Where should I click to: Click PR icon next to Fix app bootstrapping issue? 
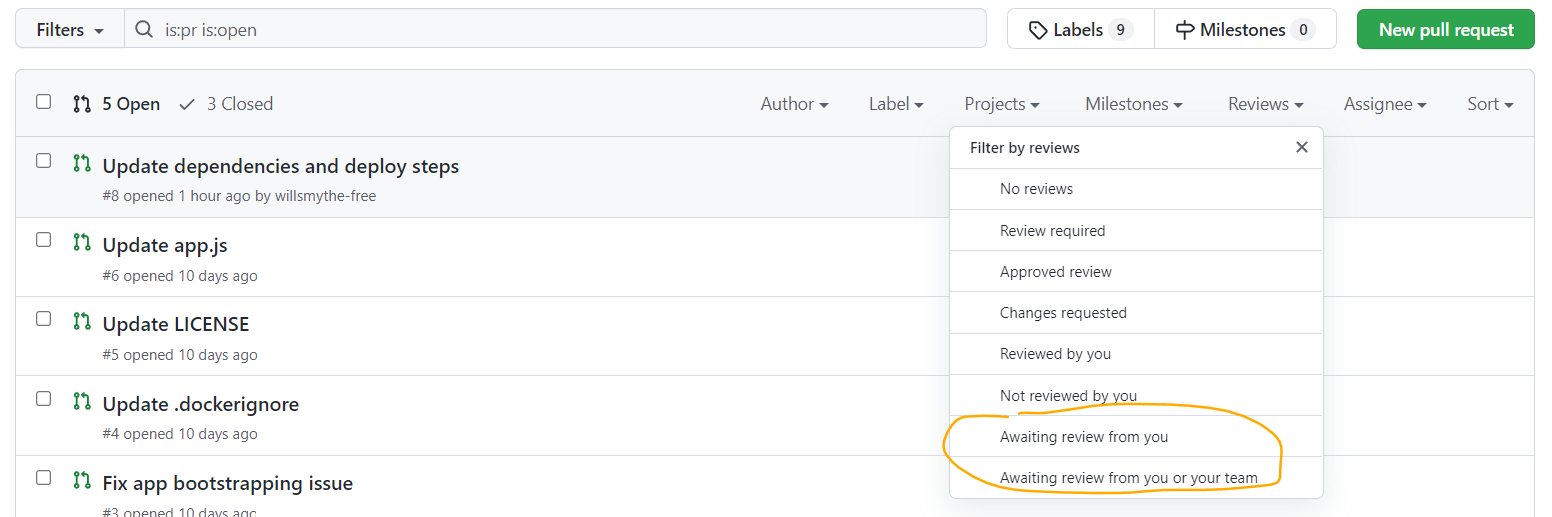82,480
